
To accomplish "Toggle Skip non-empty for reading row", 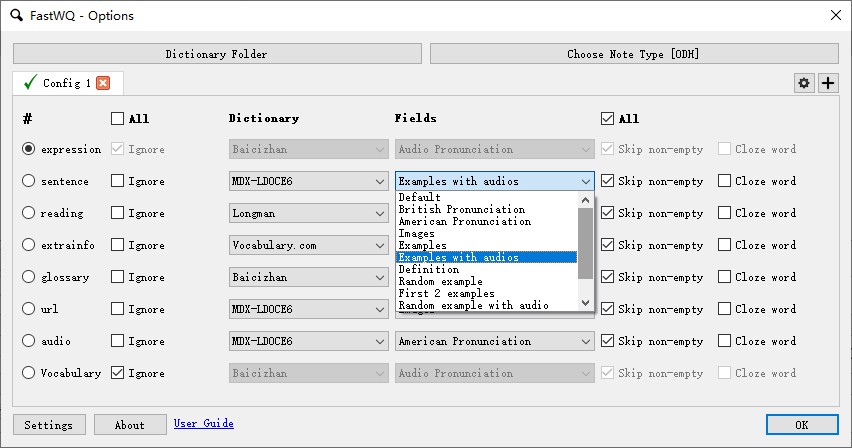I will (x=607, y=213).
